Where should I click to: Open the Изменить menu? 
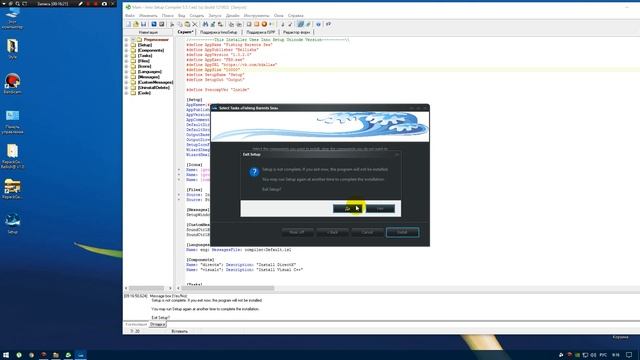[148, 16]
